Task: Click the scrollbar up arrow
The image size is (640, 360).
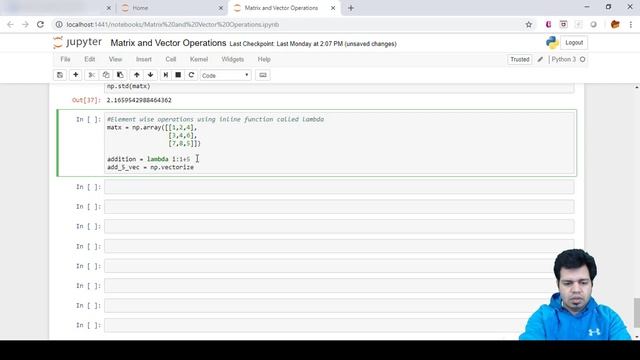Action: click(x=636, y=87)
